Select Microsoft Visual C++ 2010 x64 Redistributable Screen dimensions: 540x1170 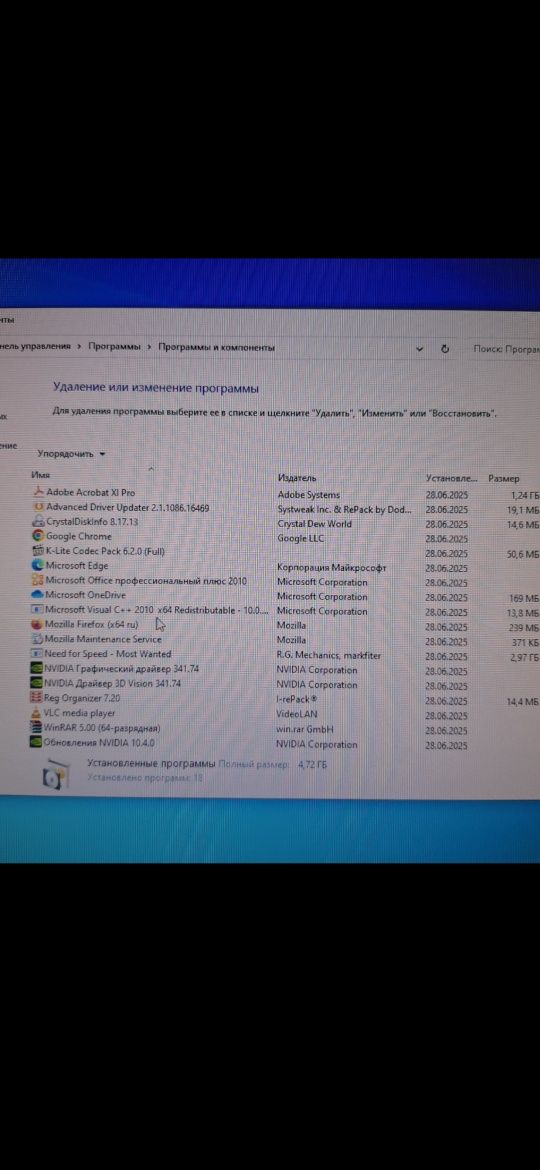(157, 610)
